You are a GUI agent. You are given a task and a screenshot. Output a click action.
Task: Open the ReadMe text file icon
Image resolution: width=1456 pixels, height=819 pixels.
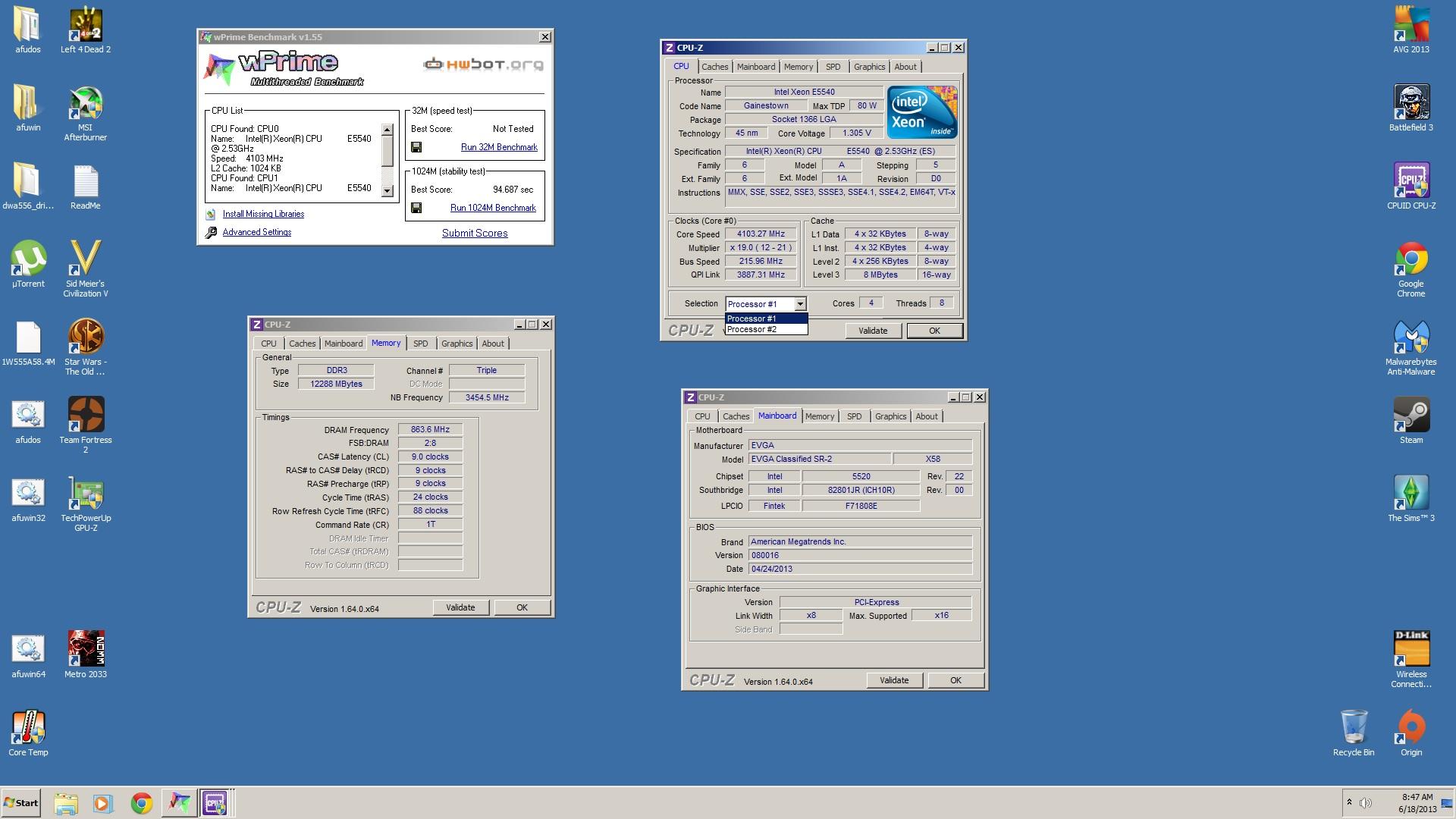coord(86,187)
